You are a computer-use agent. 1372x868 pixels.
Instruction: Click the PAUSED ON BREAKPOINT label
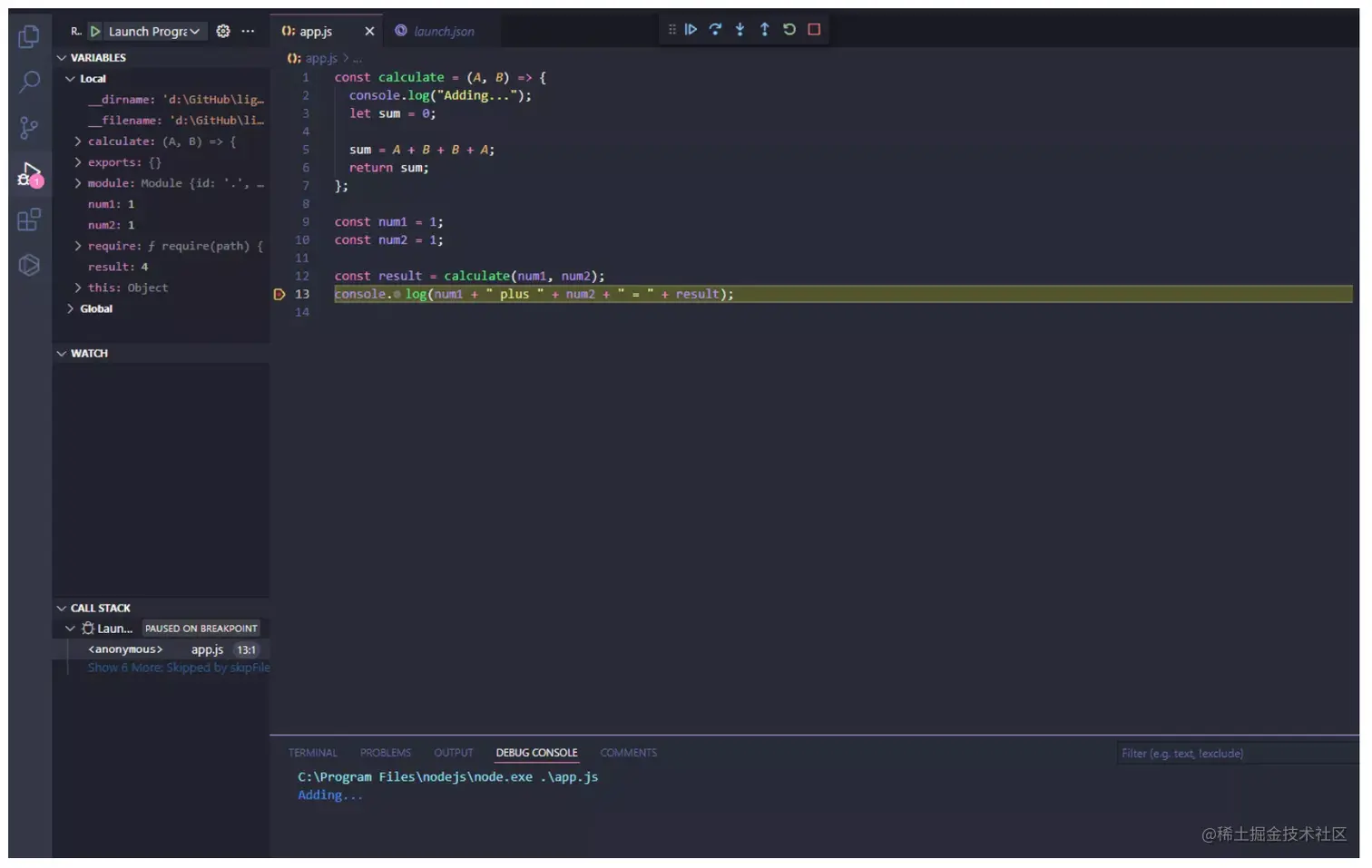[x=201, y=628]
